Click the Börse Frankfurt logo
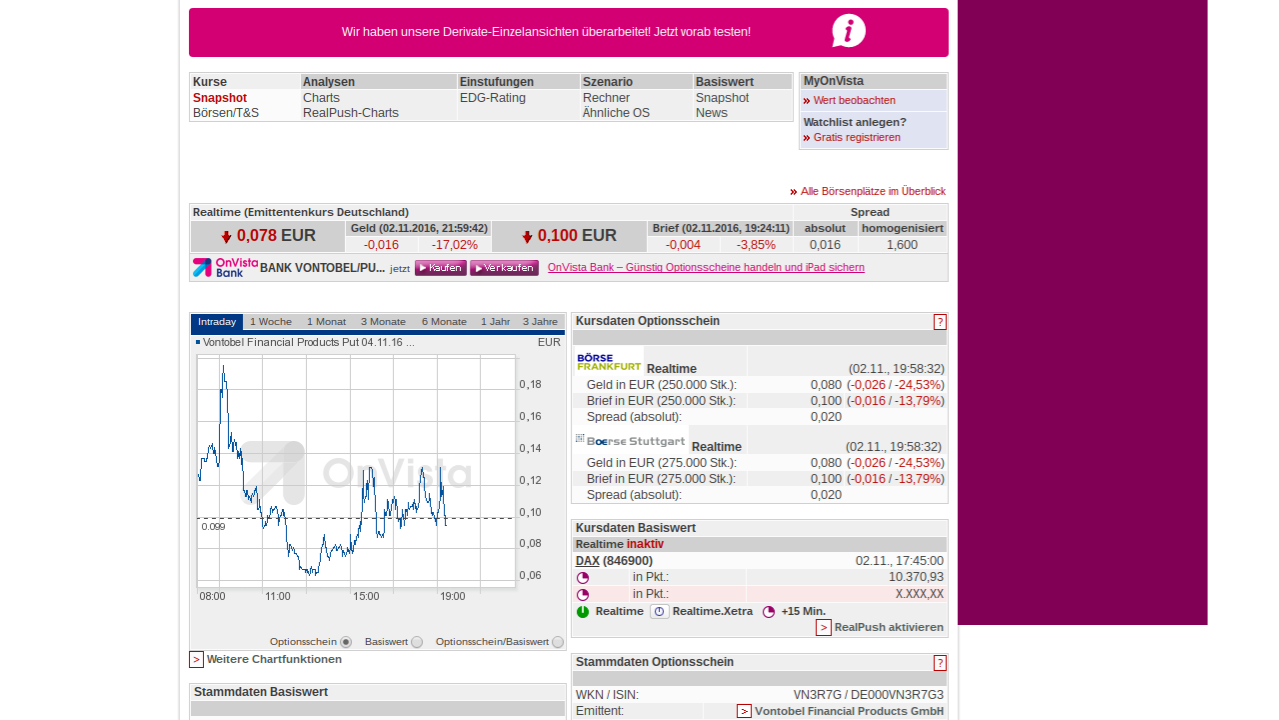 [609, 362]
